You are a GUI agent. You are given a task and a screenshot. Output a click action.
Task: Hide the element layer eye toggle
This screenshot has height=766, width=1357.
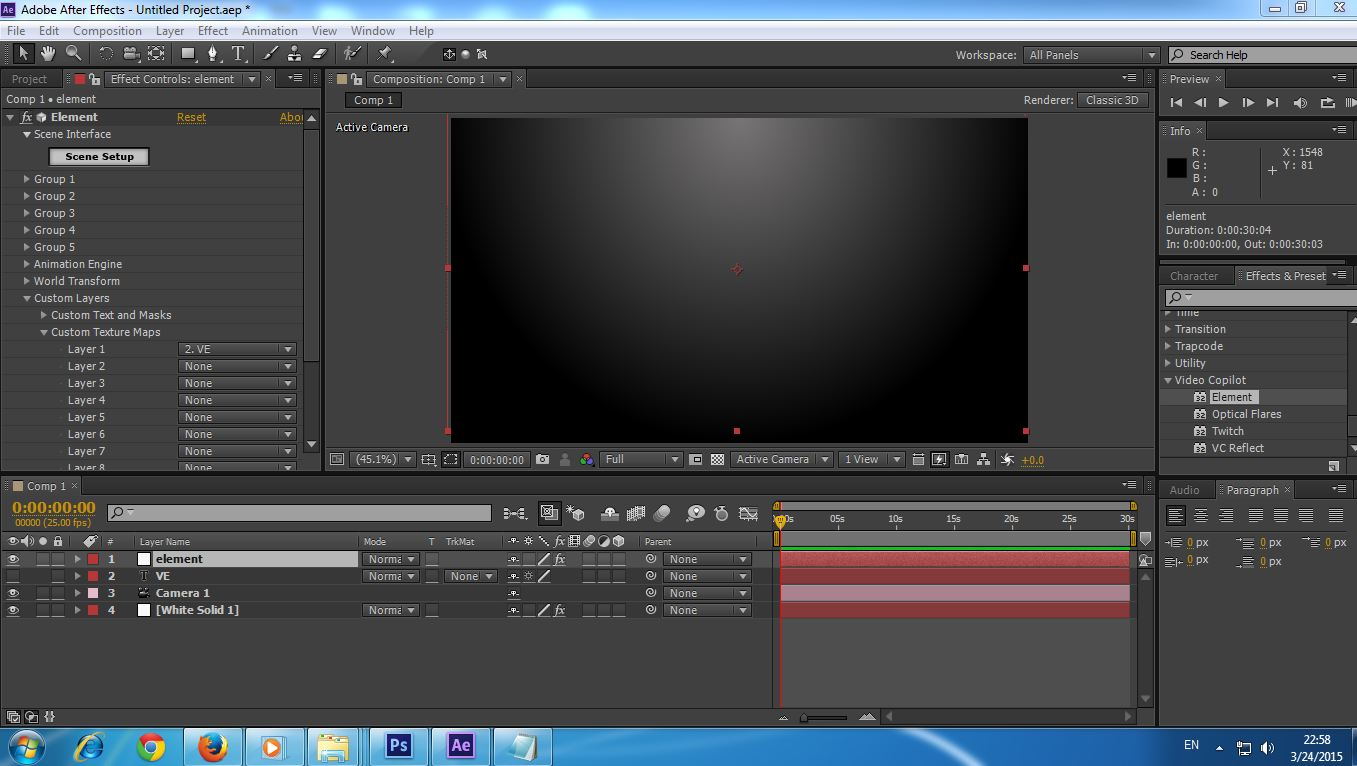click(x=13, y=559)
